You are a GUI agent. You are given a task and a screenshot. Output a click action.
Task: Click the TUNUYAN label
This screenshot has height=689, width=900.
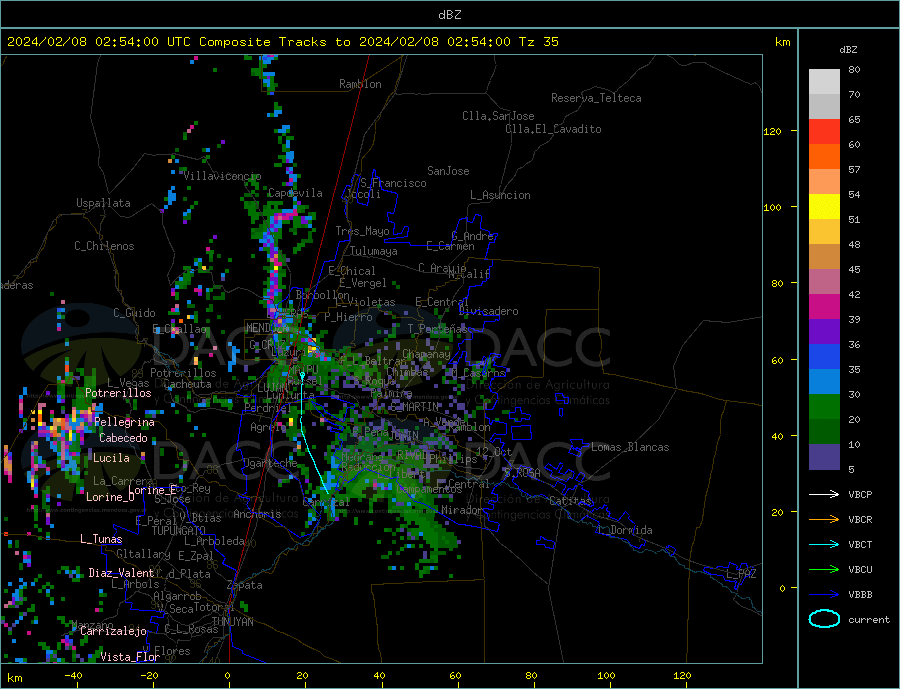(232, 622)
